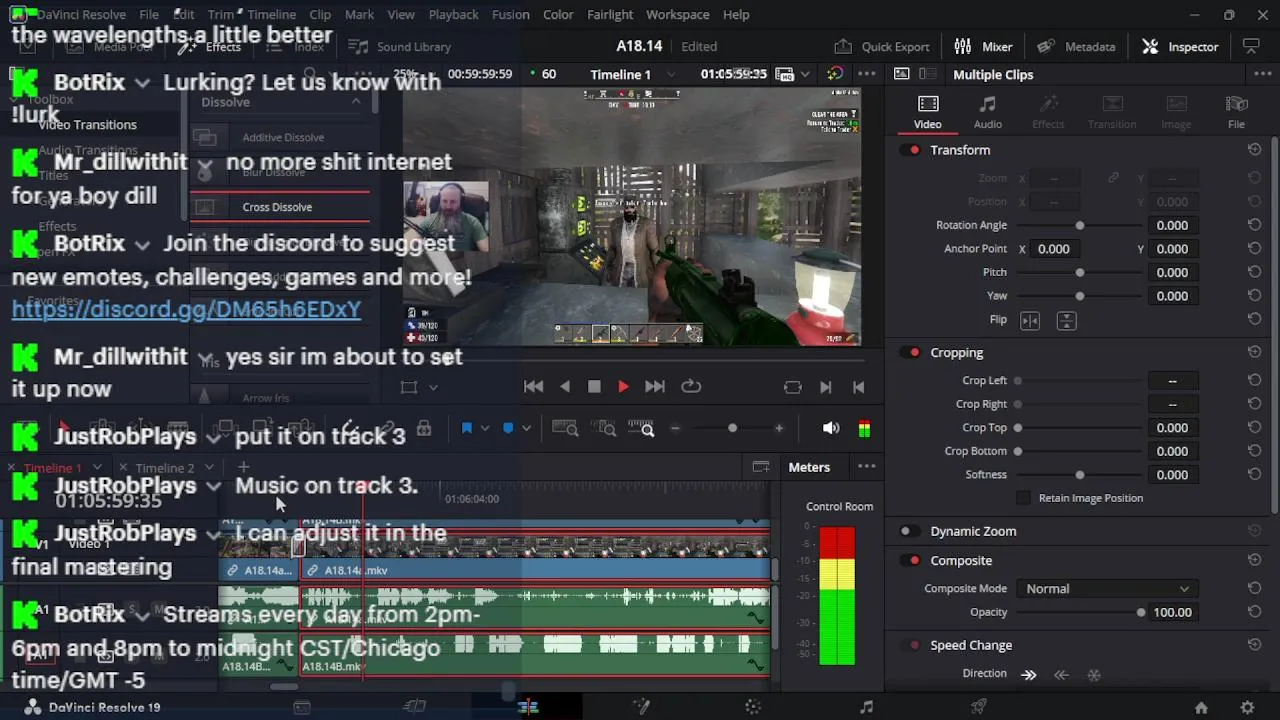Click the full extent zoom icon
Screen dimensions: 1280x720
click(565, 429)
